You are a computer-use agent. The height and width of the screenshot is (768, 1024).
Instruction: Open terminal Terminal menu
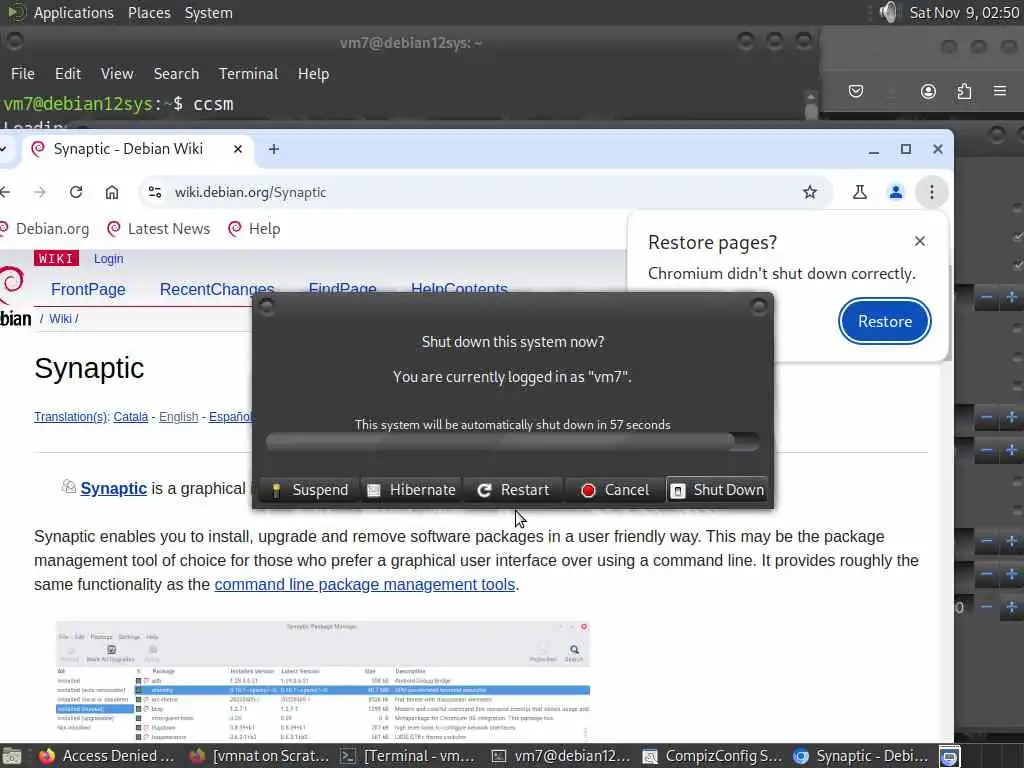click(248, 74)
